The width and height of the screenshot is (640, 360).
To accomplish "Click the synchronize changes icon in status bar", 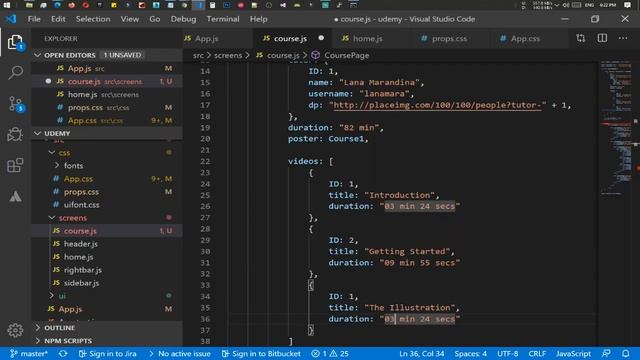I will tap(63, 353).
